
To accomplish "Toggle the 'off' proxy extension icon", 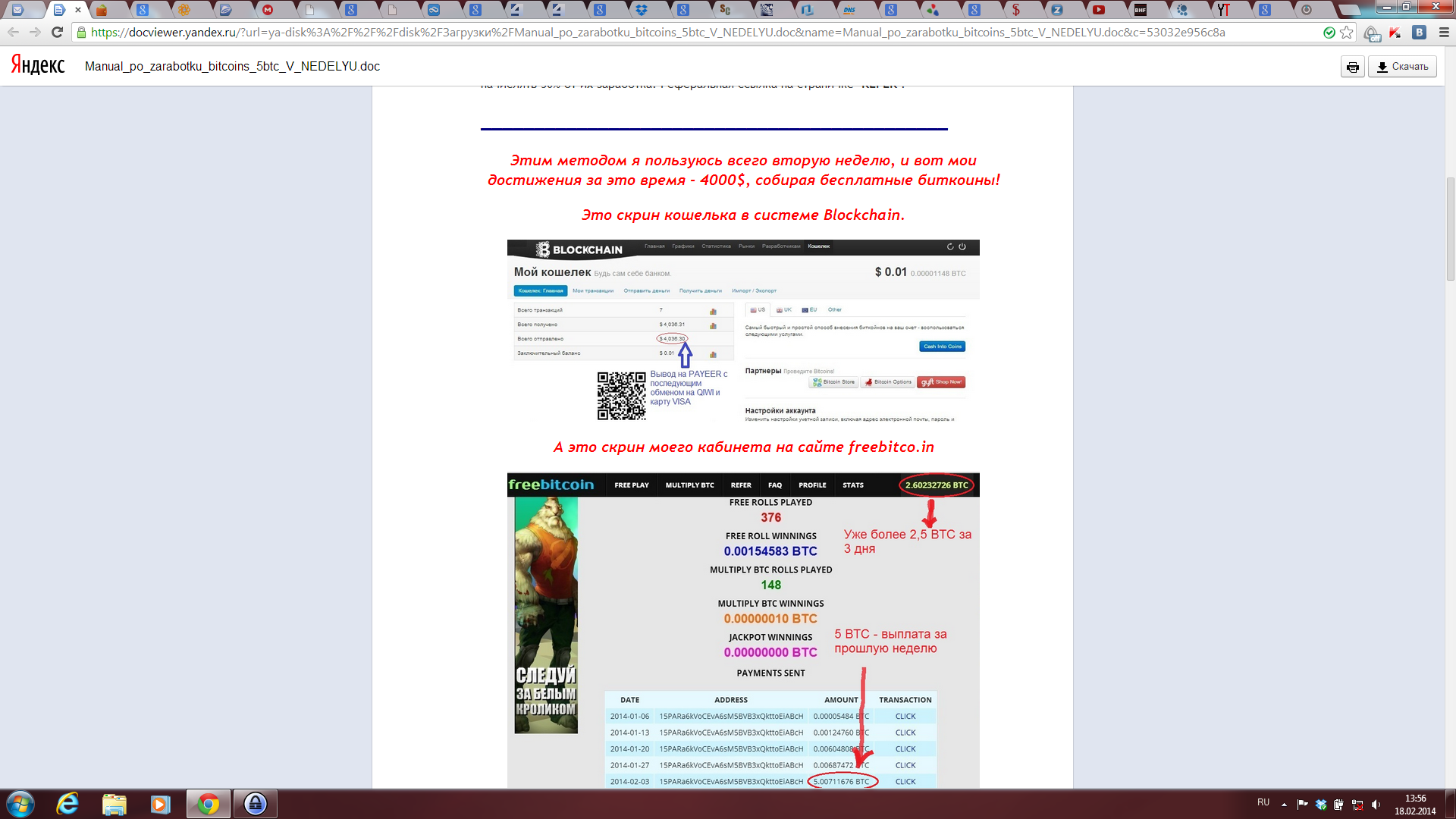I will point(1371,33).
